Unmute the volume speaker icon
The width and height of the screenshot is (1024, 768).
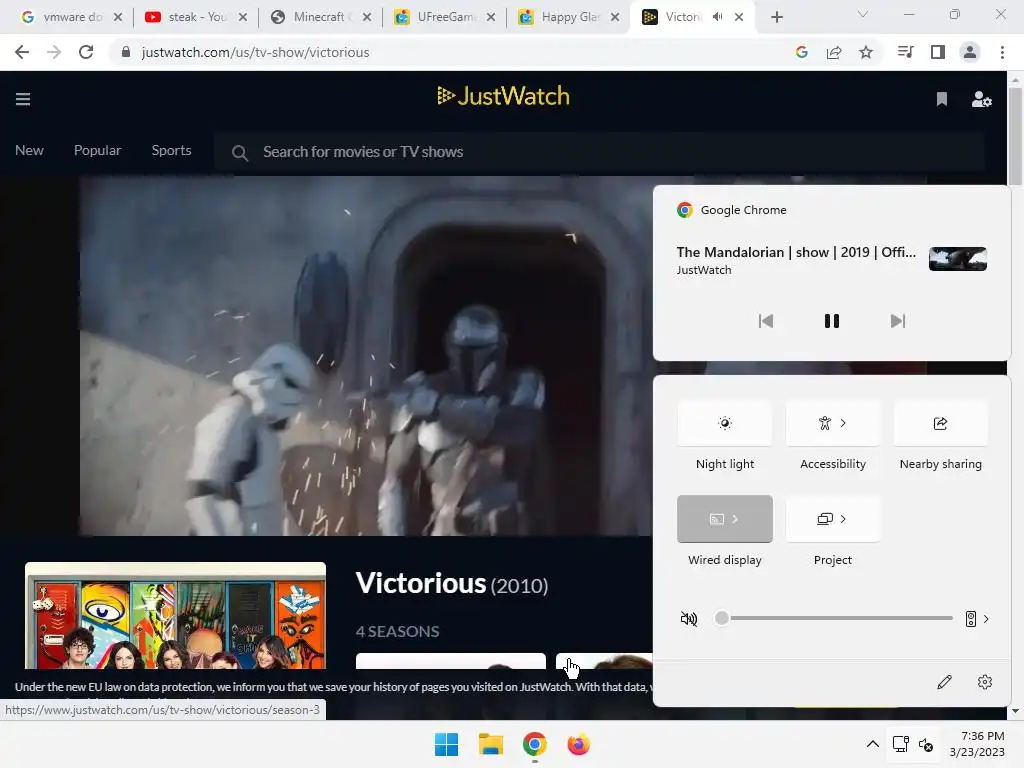point(688,618)
